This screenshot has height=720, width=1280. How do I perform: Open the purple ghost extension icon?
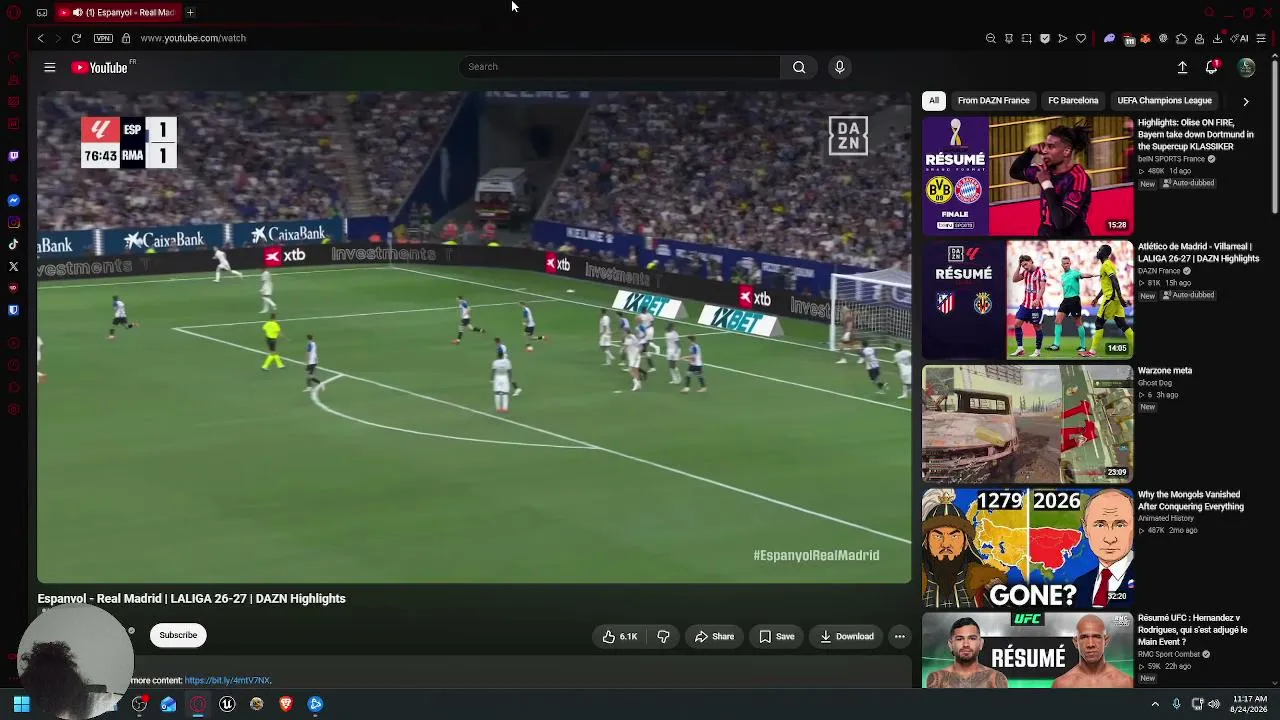coord(1109,39)
